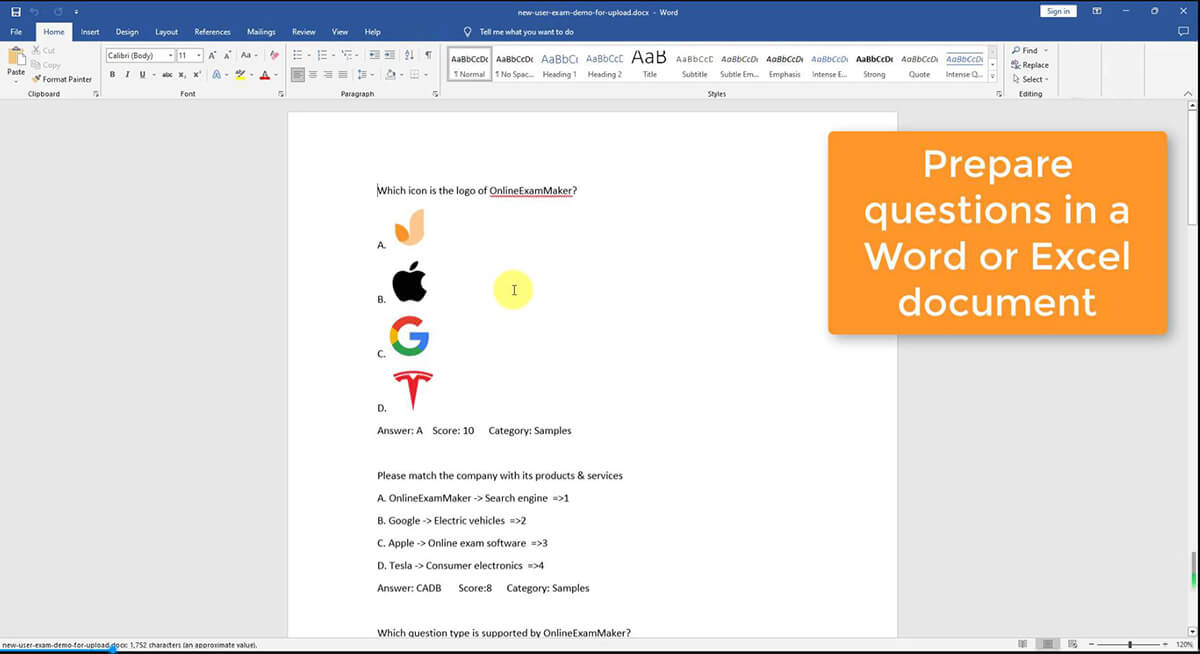Open the Font dialog launcher
1200x654 pixels.
click(281, 94)
